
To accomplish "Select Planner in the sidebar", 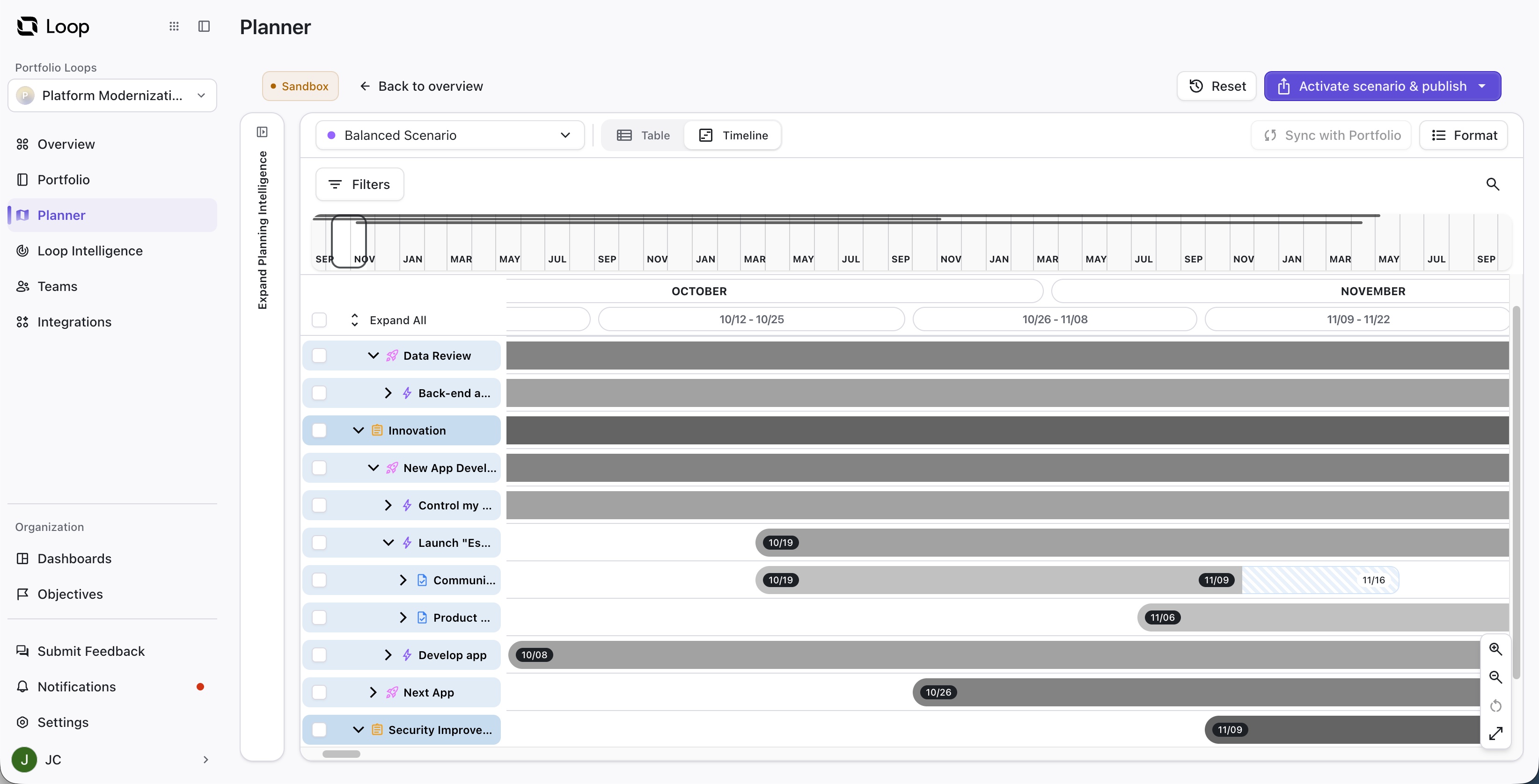I will pyautogui.click(x=112, y=215).
